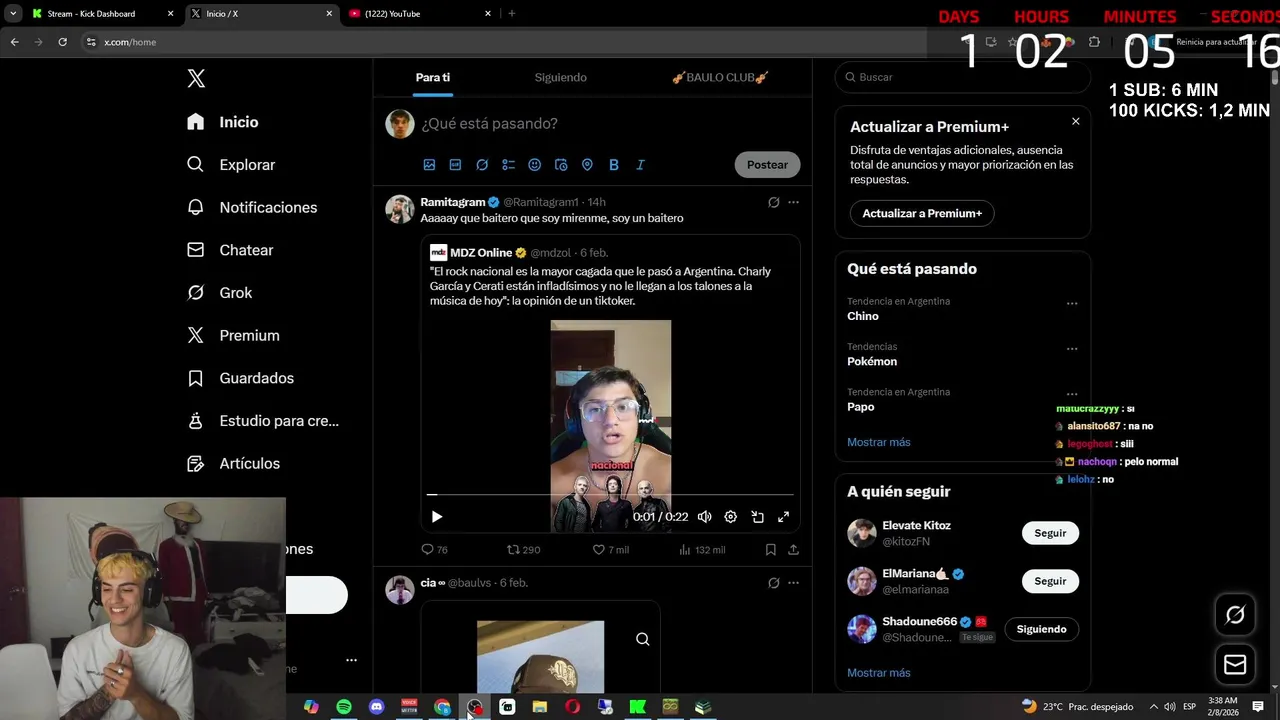The width and height of the screenshot is (1280, 720).
Task: Open Notificaciones in the sidebar
Action: [x=252, y=207]
